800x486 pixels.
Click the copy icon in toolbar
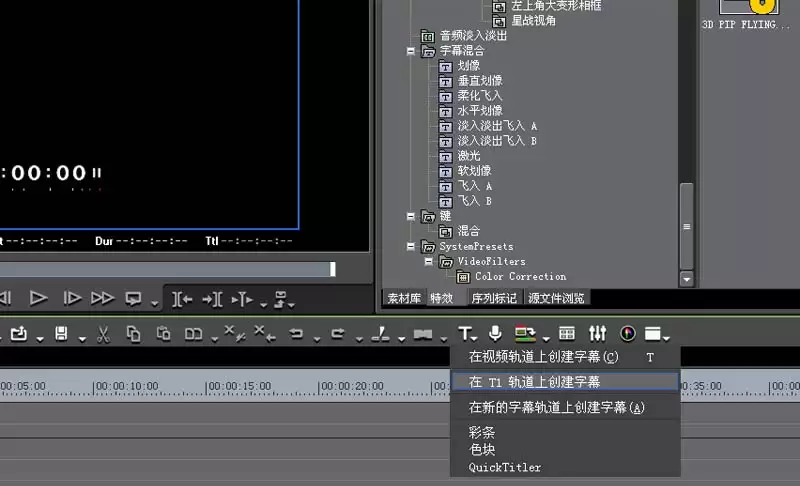(x=133, y=334)
